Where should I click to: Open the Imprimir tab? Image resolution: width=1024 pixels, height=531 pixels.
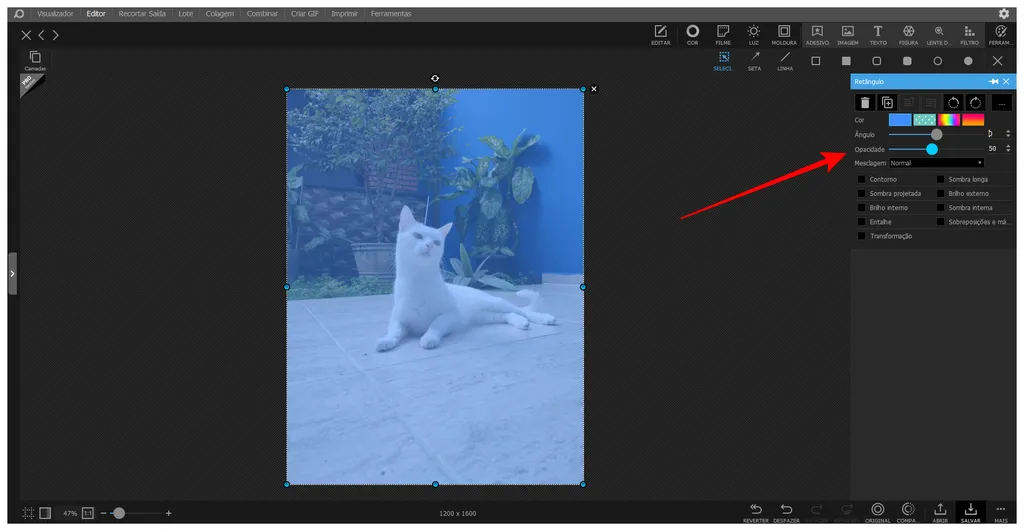coord(344,14)
